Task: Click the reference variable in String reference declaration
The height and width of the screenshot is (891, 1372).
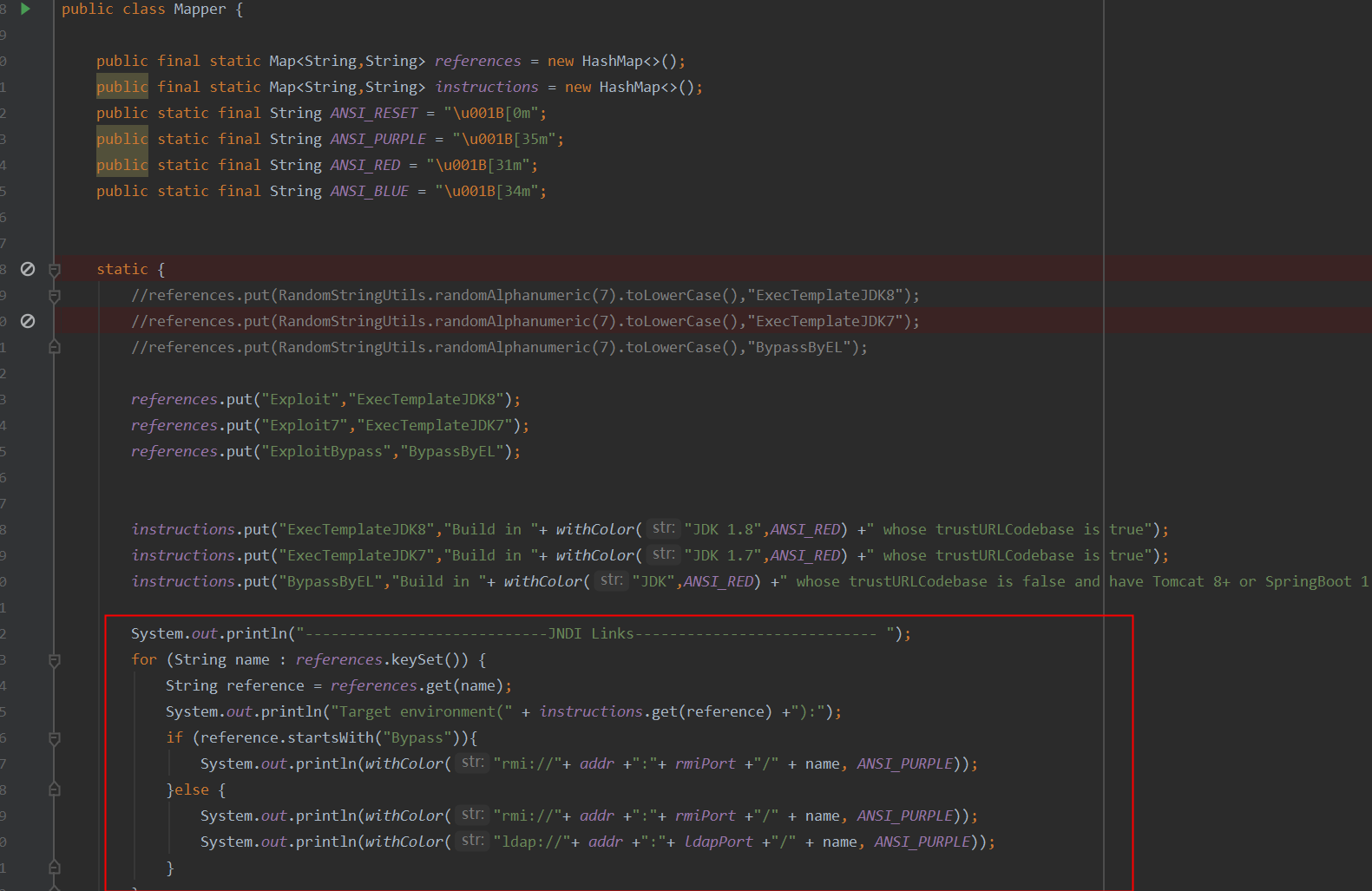Action: 266,686
